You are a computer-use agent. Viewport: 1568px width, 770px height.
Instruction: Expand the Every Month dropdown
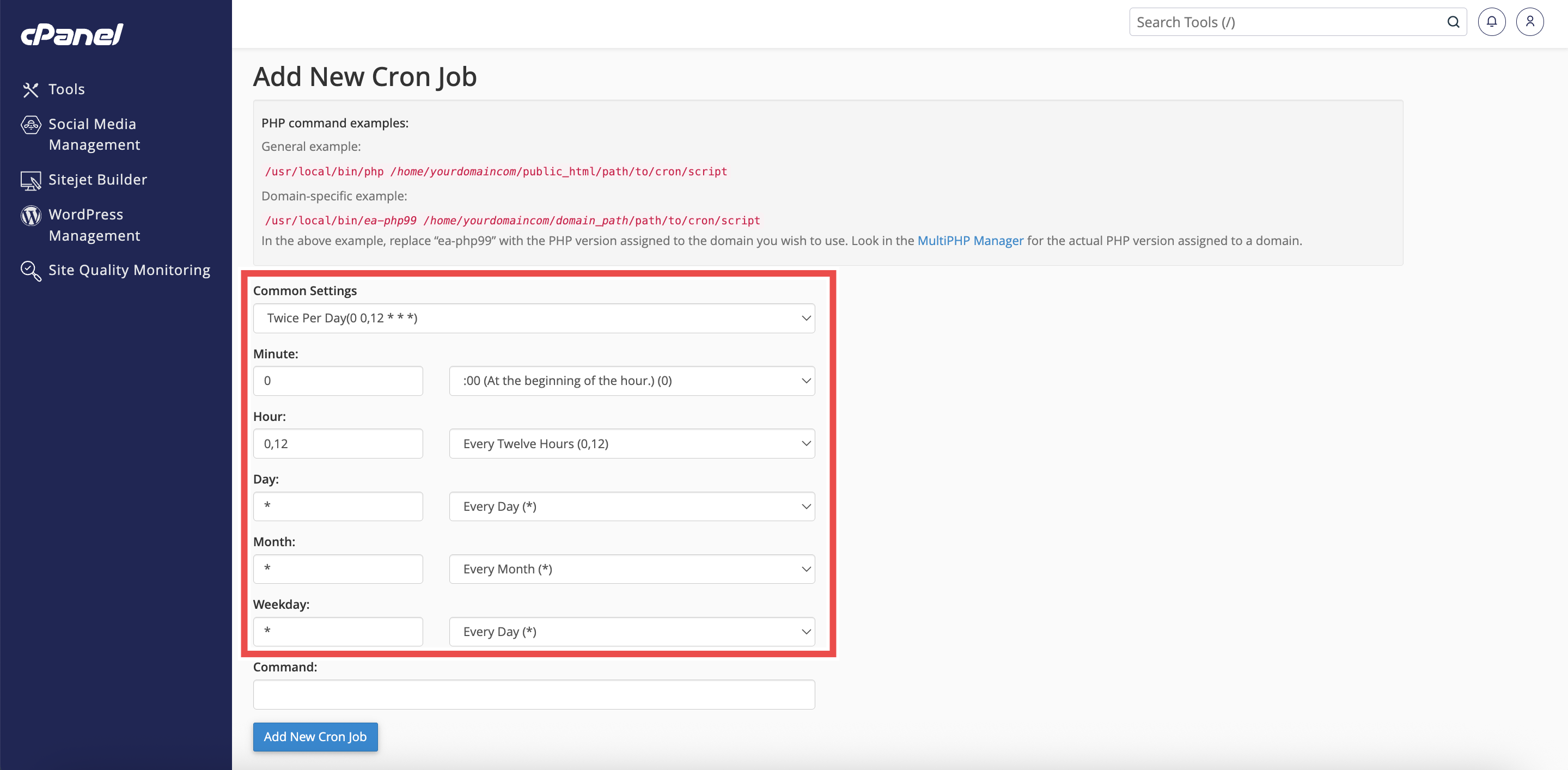[x=631, y=569]
